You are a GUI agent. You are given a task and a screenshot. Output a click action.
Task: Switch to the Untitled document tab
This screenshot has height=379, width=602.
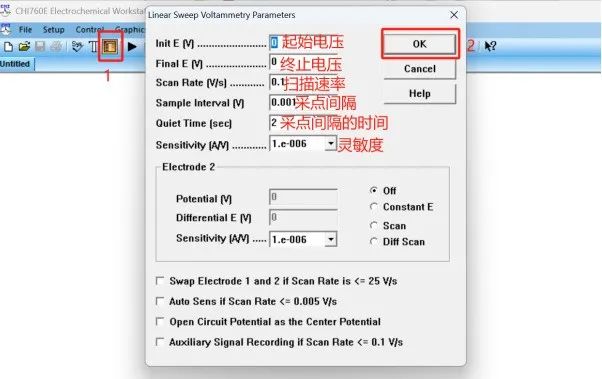15,64
